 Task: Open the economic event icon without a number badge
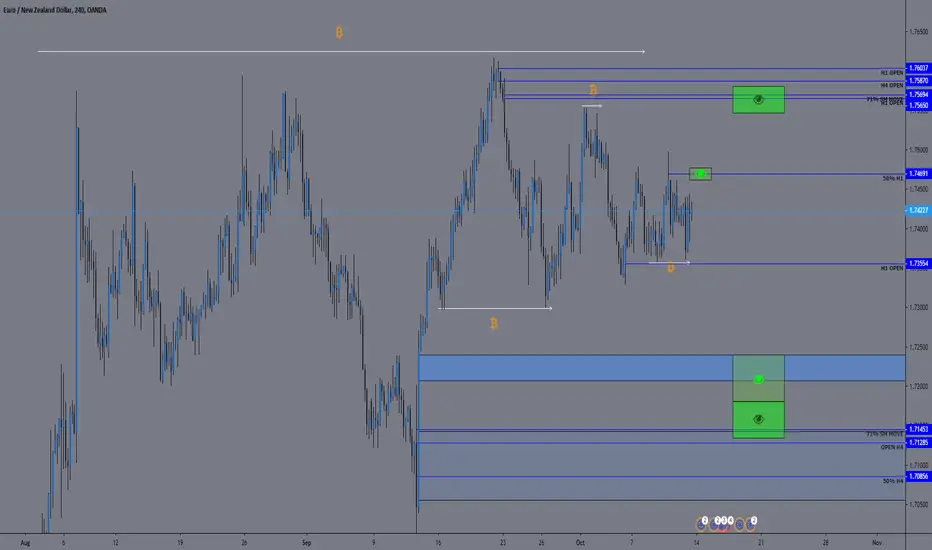(739, 524)
